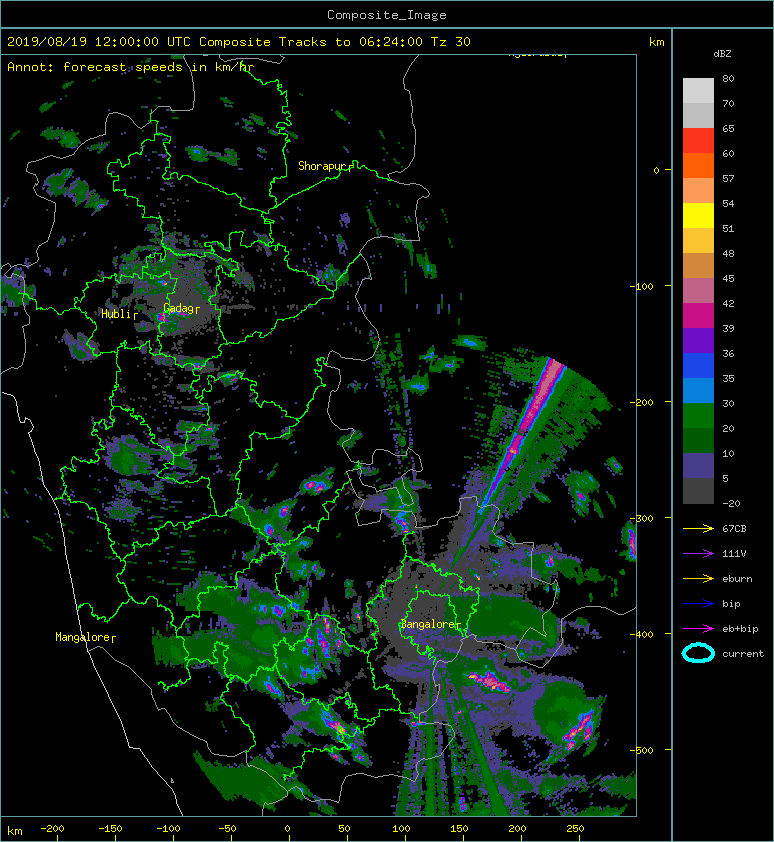Click the blue 36 dBZ swatch

coord(698,365)
